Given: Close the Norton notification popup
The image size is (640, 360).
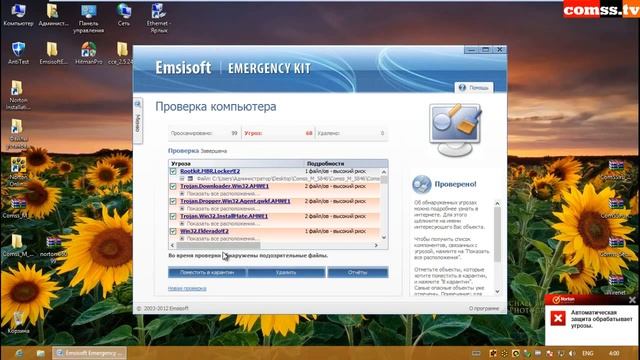Looking at the screenshot, I should (632, 300).
